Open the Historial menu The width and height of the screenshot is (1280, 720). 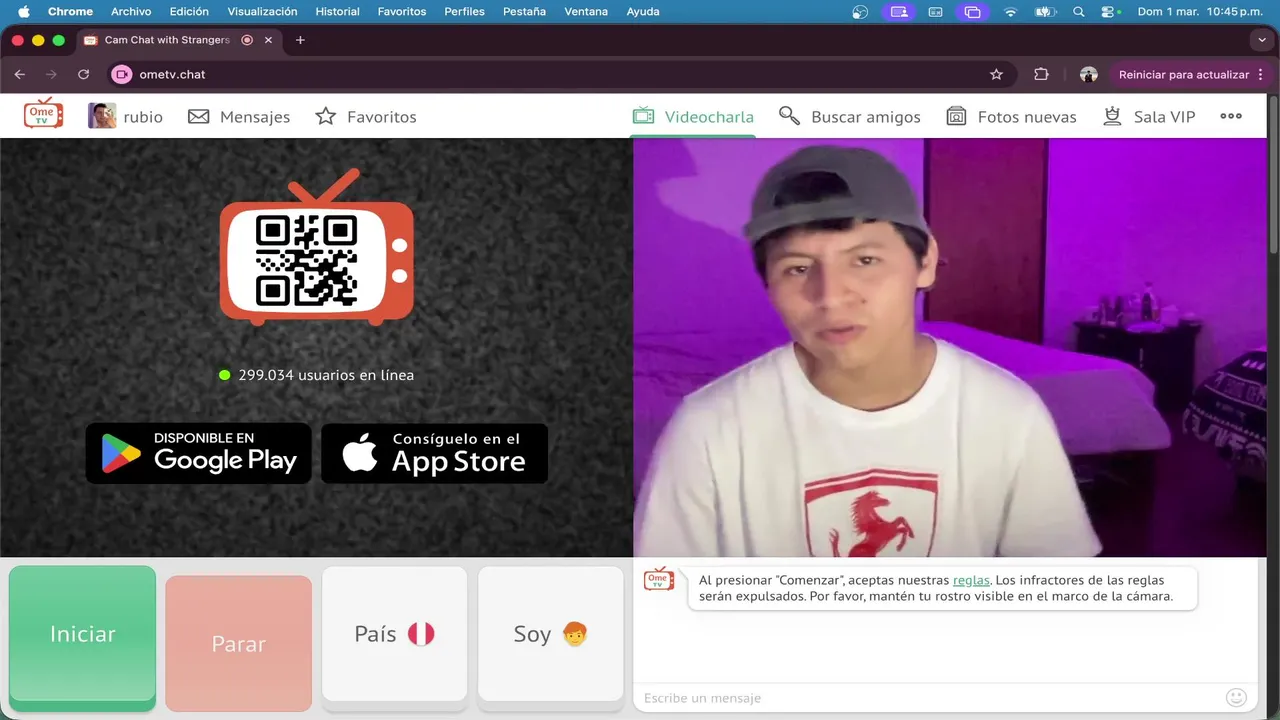tap(337, 12)
